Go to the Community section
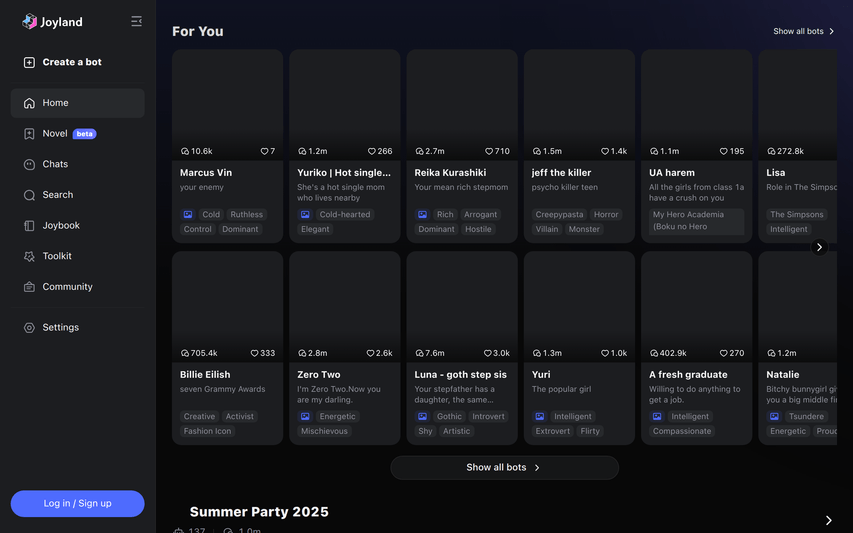Screen dimensions: 853x533 point(67,287)
